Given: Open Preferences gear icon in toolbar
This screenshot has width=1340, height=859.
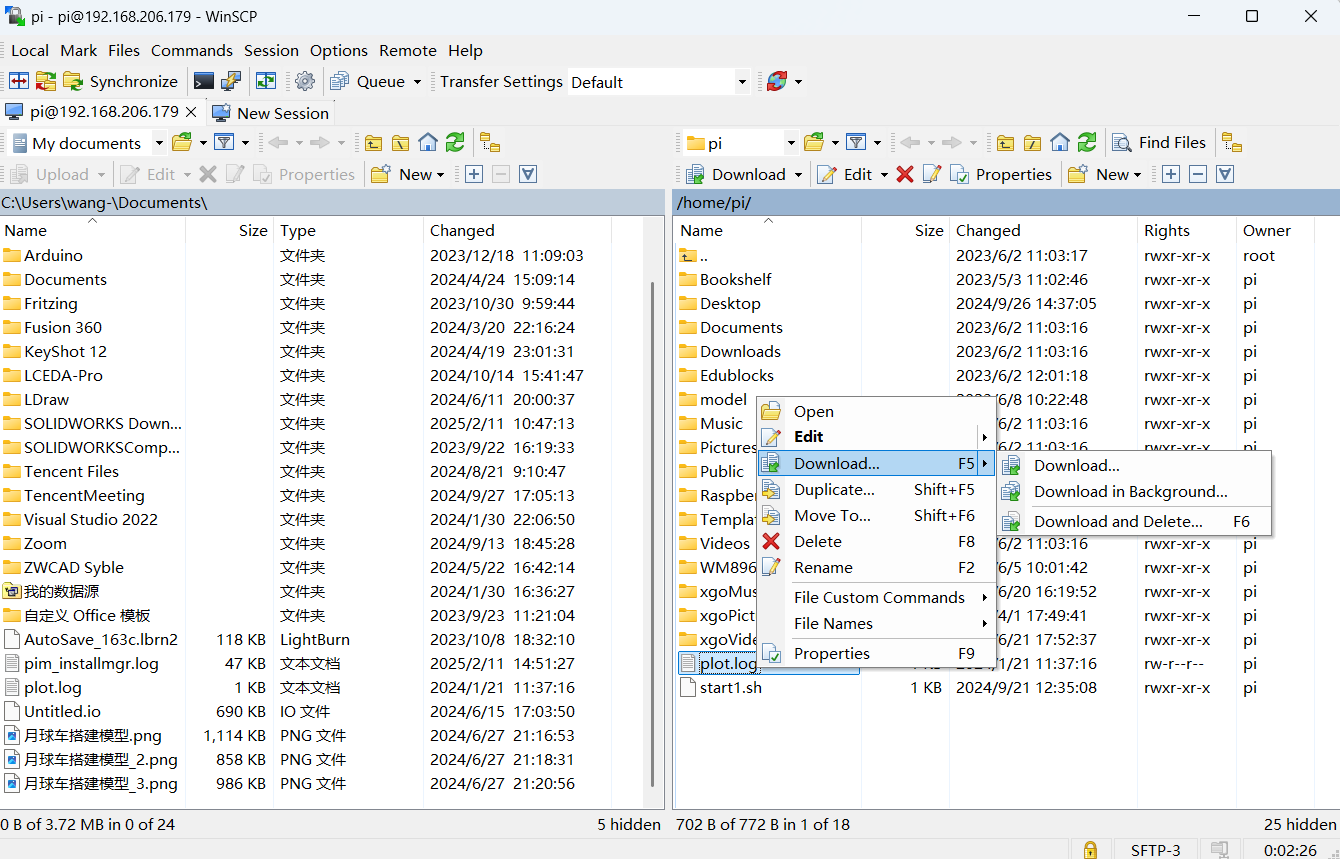Looking at the screenshot, I should [x=305, y=82].
